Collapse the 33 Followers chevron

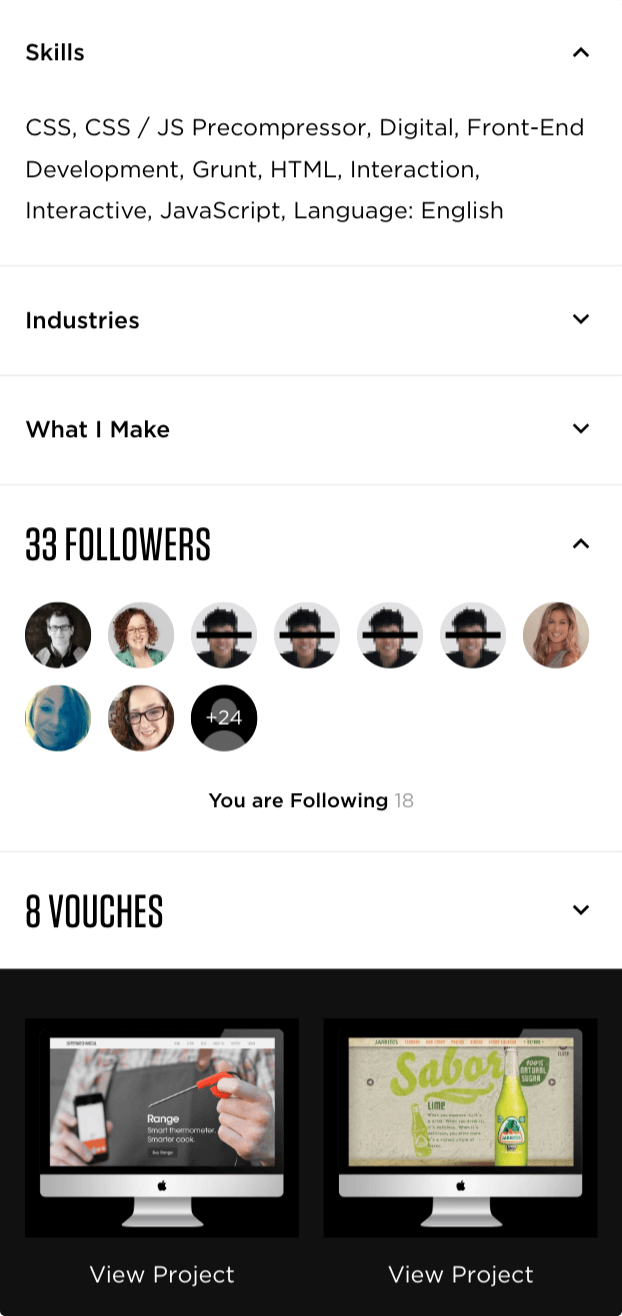click(x=581, y=544)
